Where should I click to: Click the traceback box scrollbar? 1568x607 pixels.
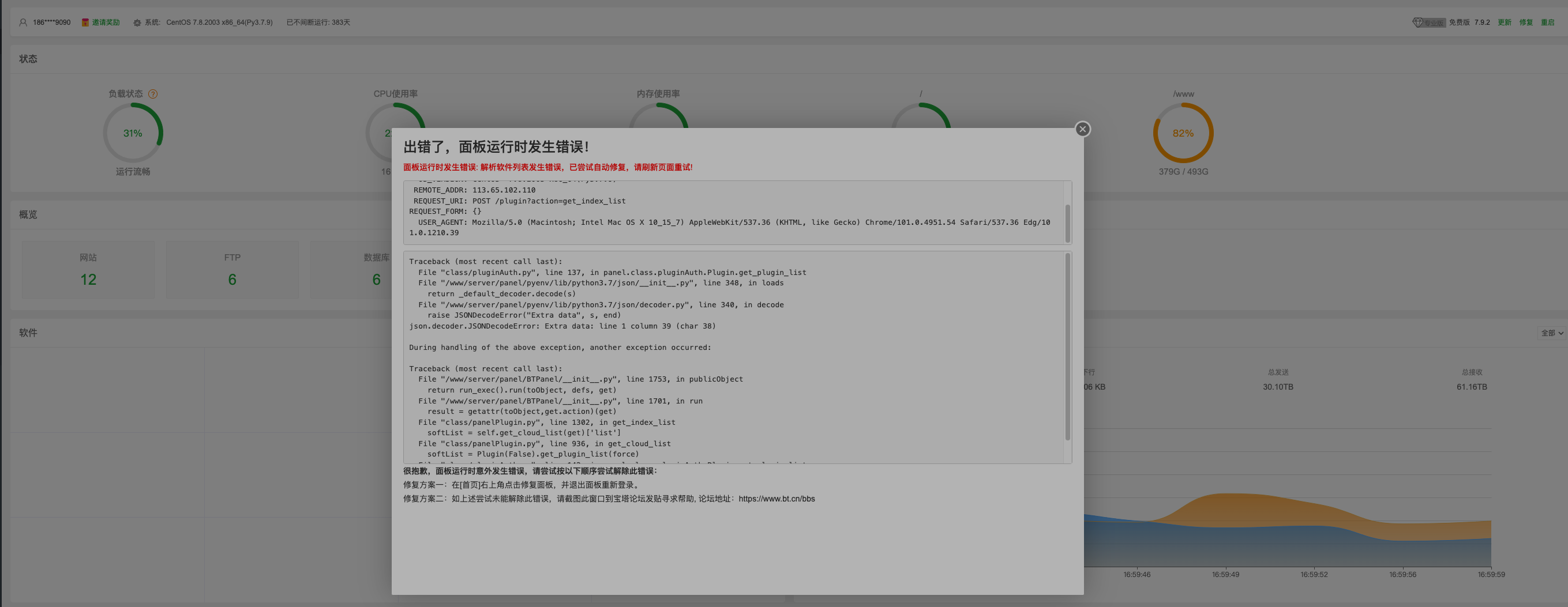point(1067,346)
